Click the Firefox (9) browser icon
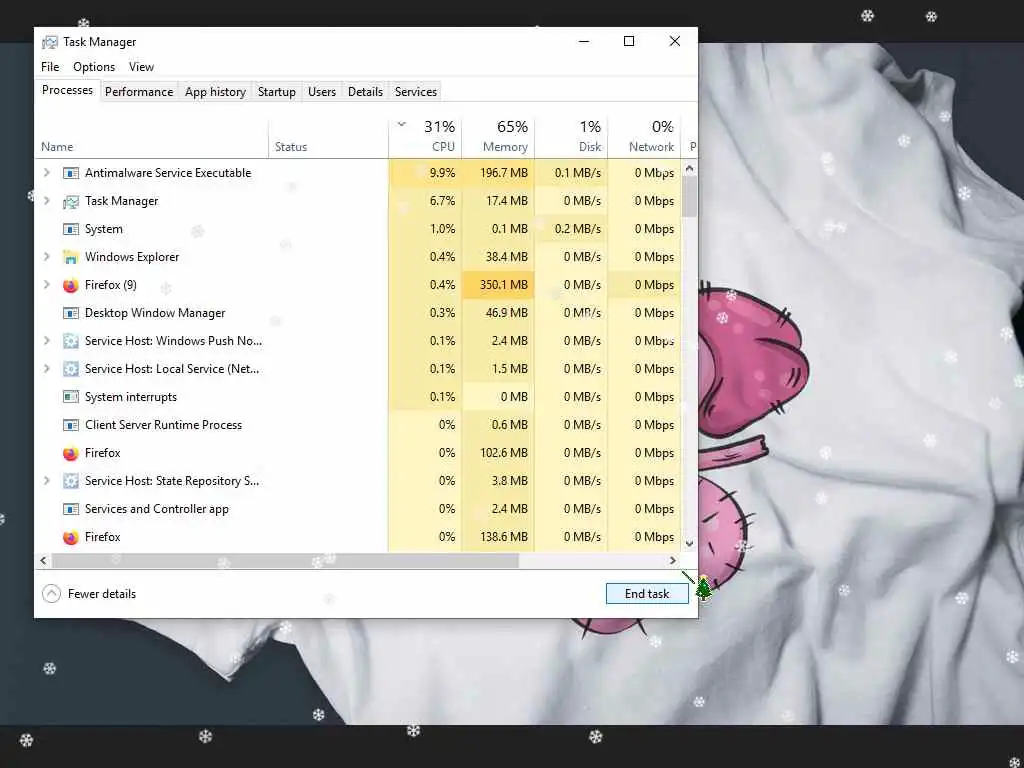 [71, 285]
